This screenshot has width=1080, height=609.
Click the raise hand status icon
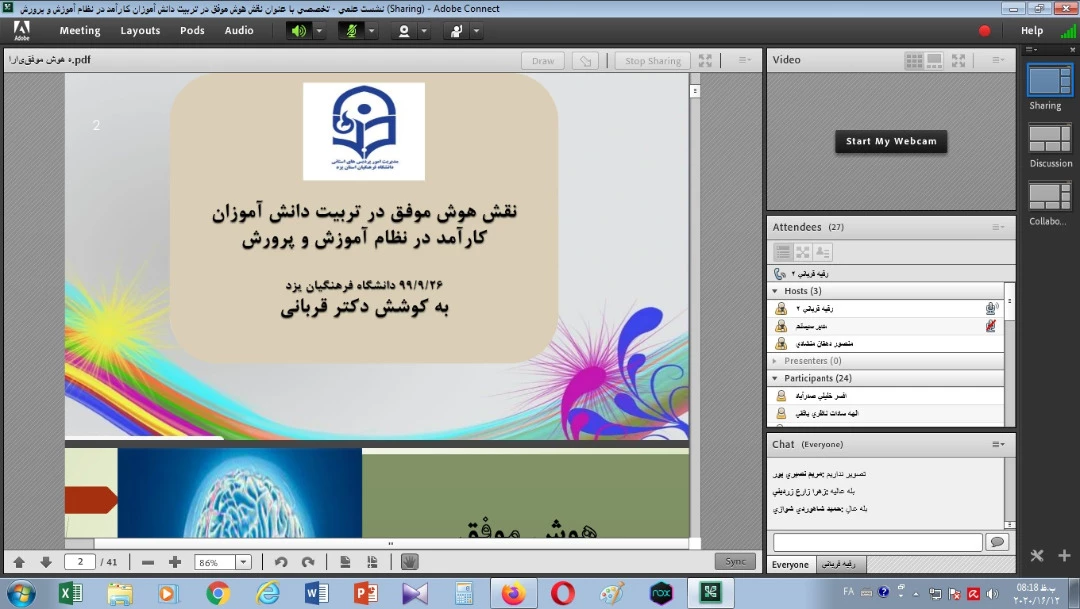pos(456,31)
